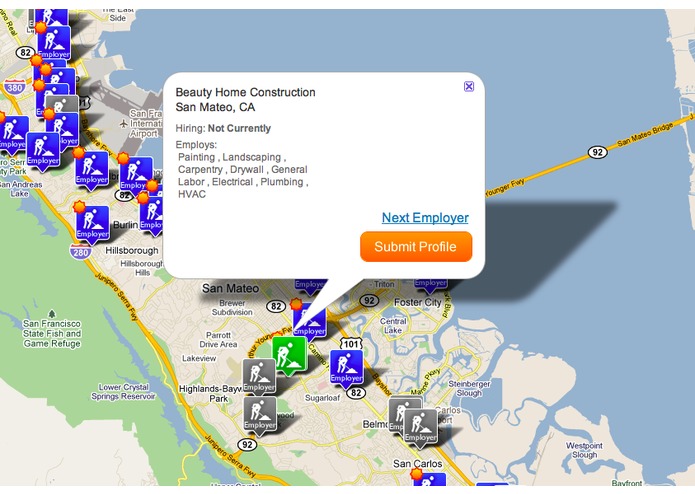Select starred blue marker below San Carlos label
The width and height of the screenshot is (695, 494).
pyautogui.click(x=429, y=478)
